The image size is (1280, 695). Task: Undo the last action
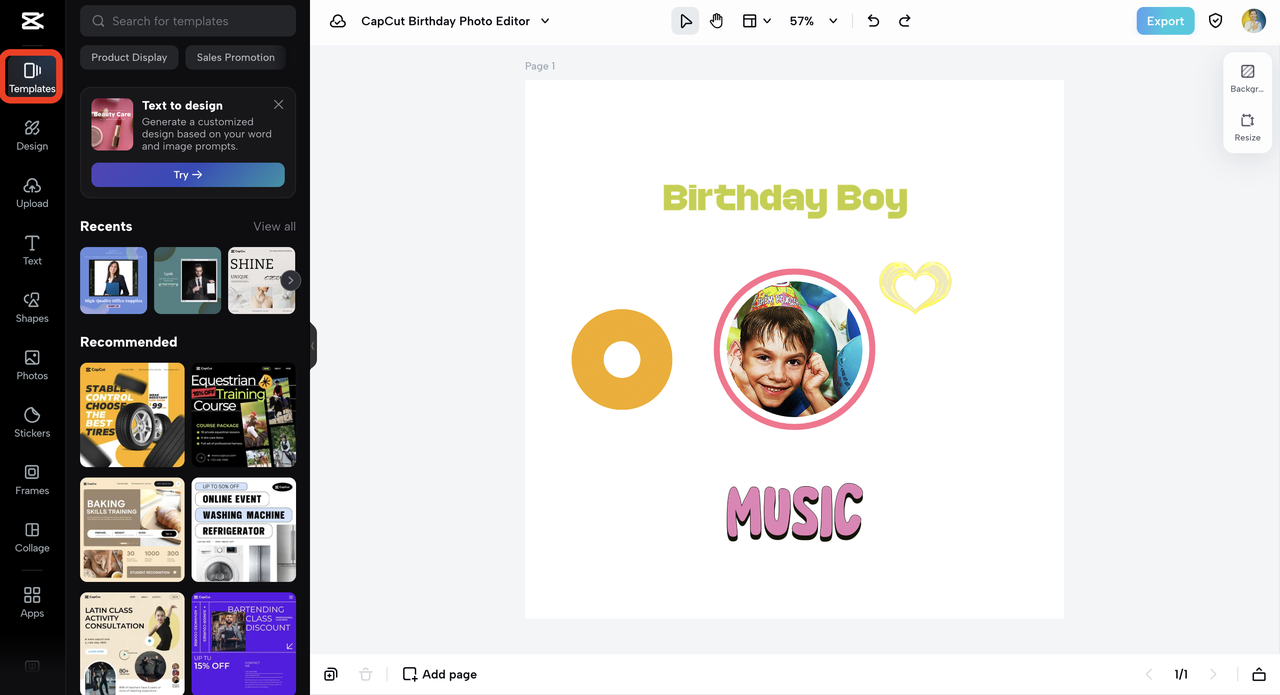(873, 21)
